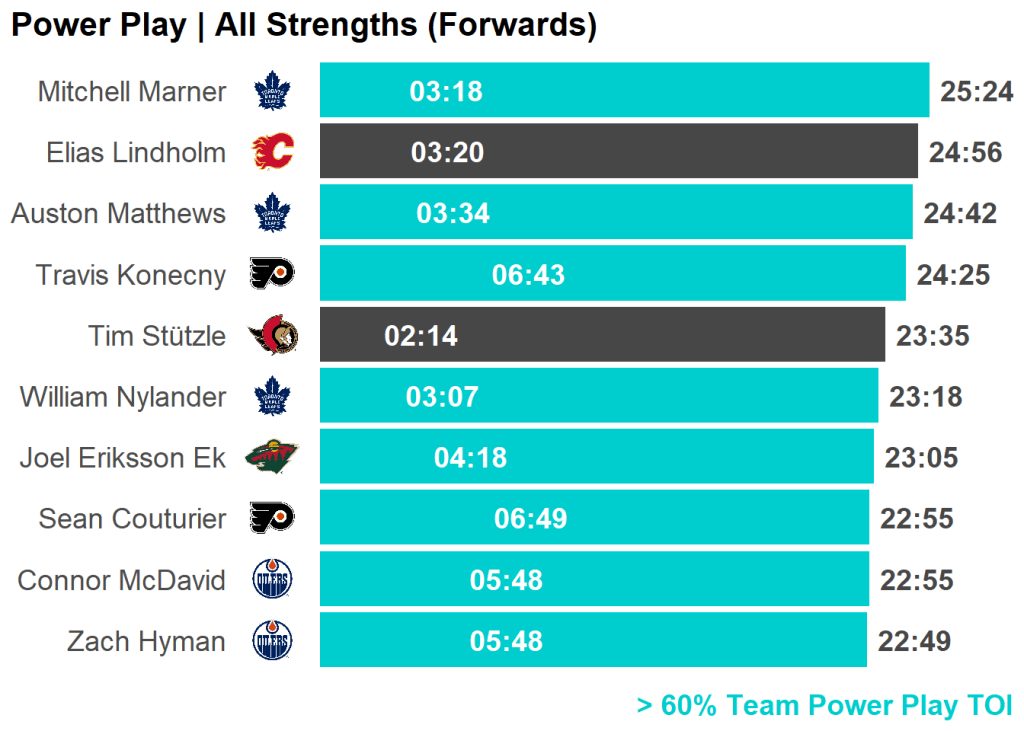Viewport: 1024px width, 731px height.
Task: Click the Maple Leafs logo beside Auston Matthews
Action: (272, 213)
